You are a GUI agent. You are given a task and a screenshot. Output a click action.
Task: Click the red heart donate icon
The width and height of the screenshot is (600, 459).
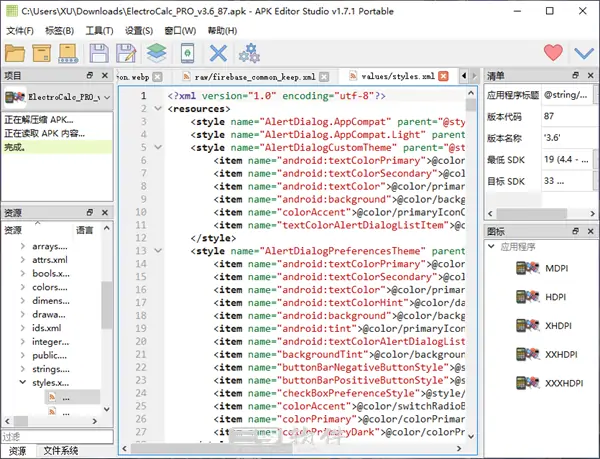click(553, 52)
